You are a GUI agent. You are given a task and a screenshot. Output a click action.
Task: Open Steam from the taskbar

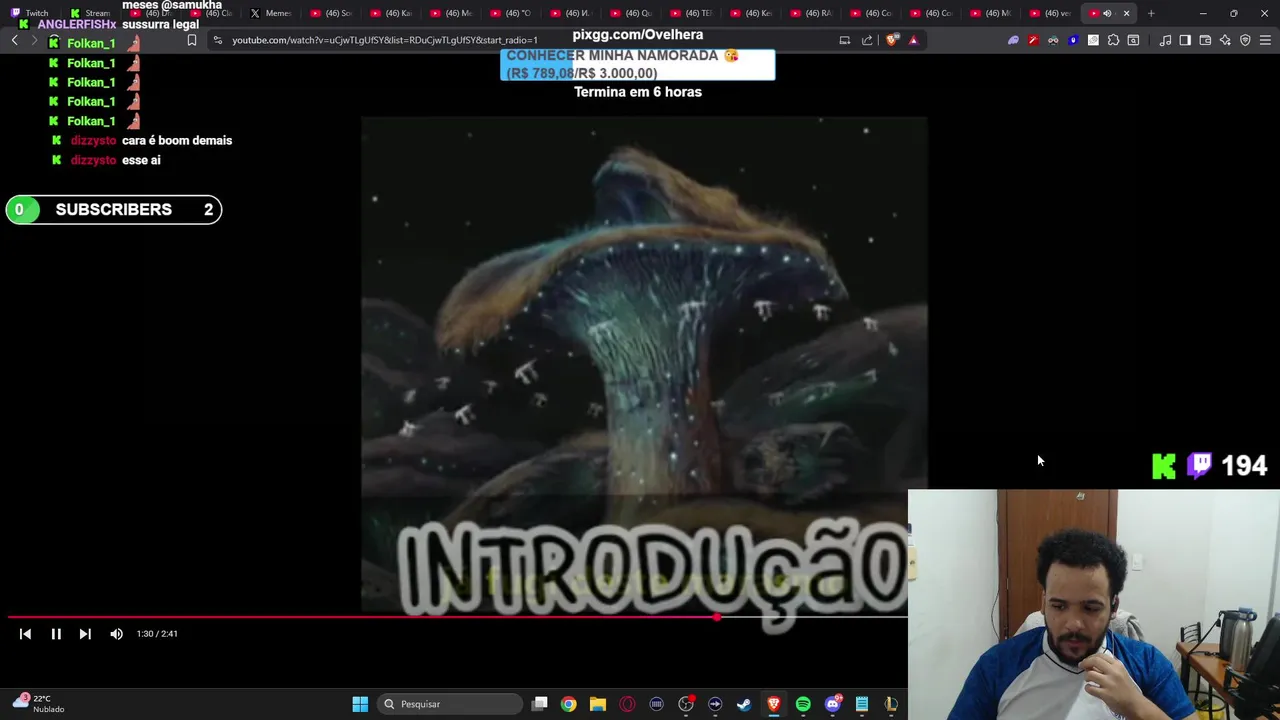pos(744,704)
